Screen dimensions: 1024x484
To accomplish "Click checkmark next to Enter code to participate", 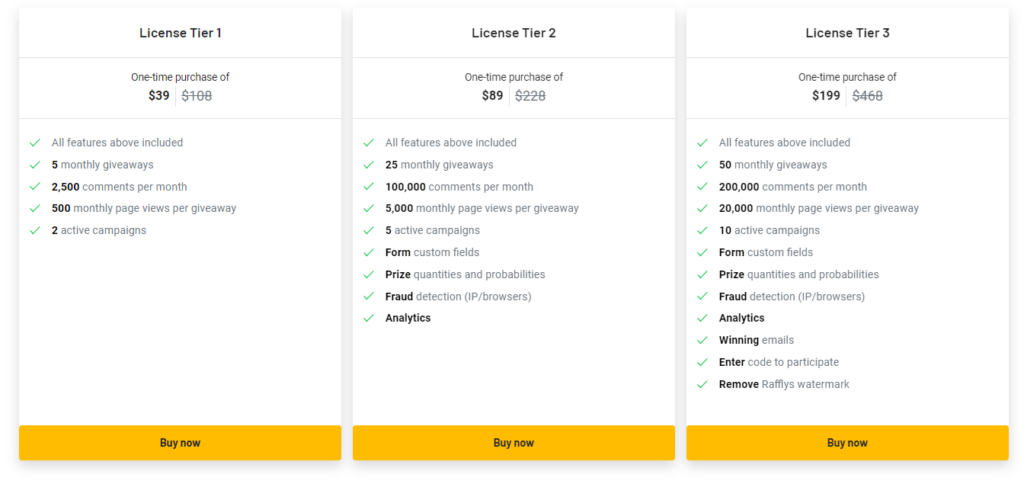I will click(703, 363).
